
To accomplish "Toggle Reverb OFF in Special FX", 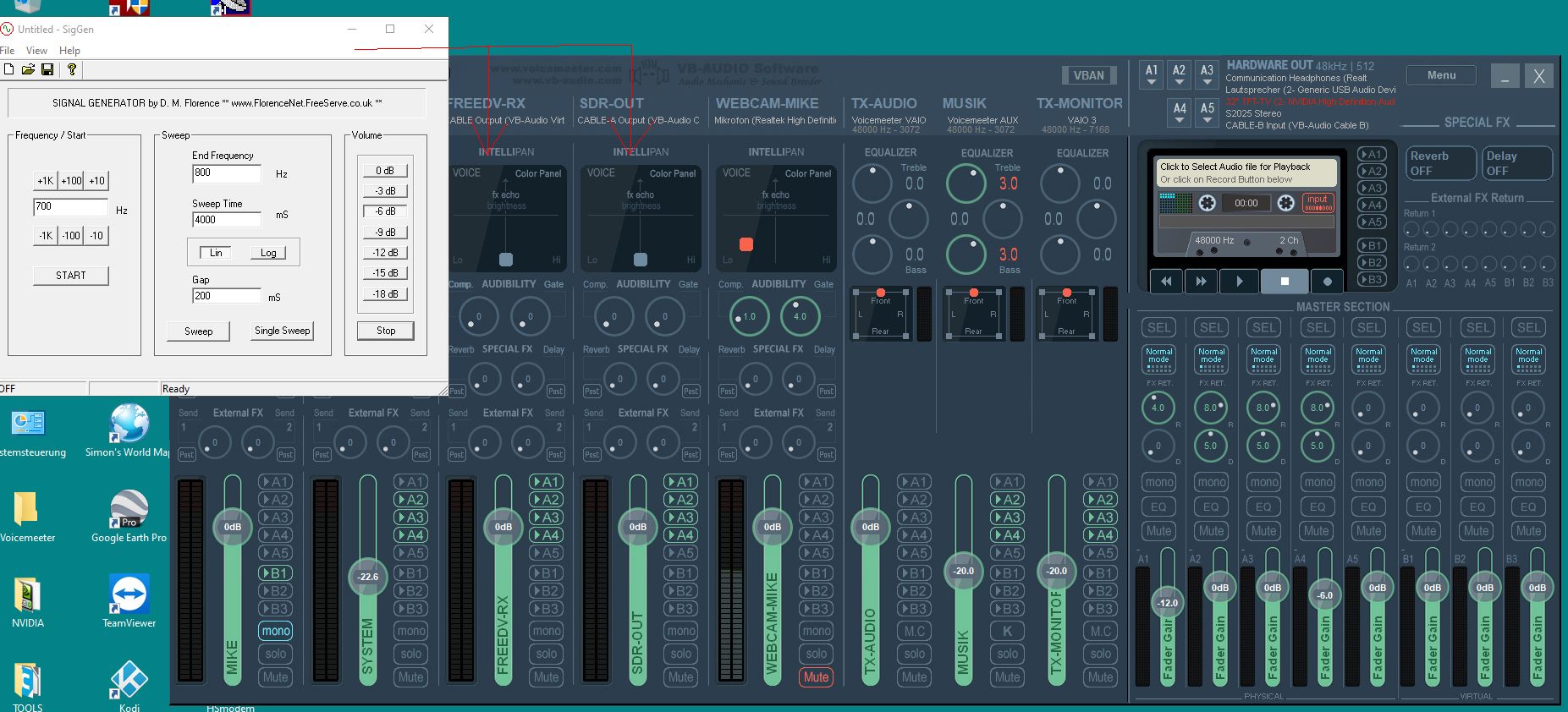I will 1441,163.
